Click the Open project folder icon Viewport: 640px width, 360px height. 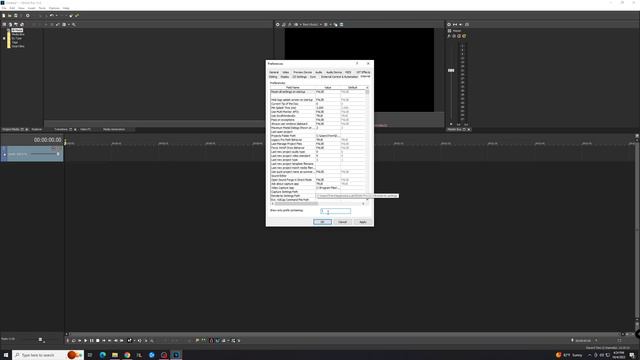pos(10,16)
